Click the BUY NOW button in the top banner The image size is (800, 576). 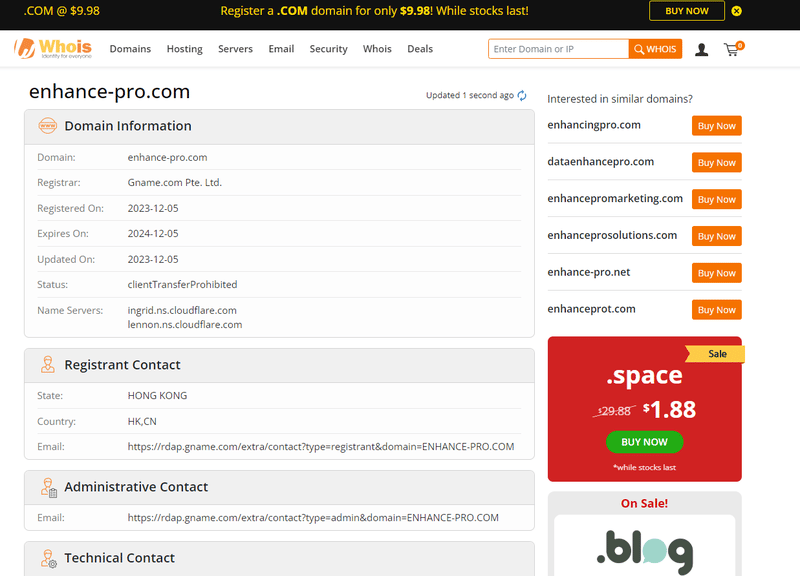coord(687,11)
